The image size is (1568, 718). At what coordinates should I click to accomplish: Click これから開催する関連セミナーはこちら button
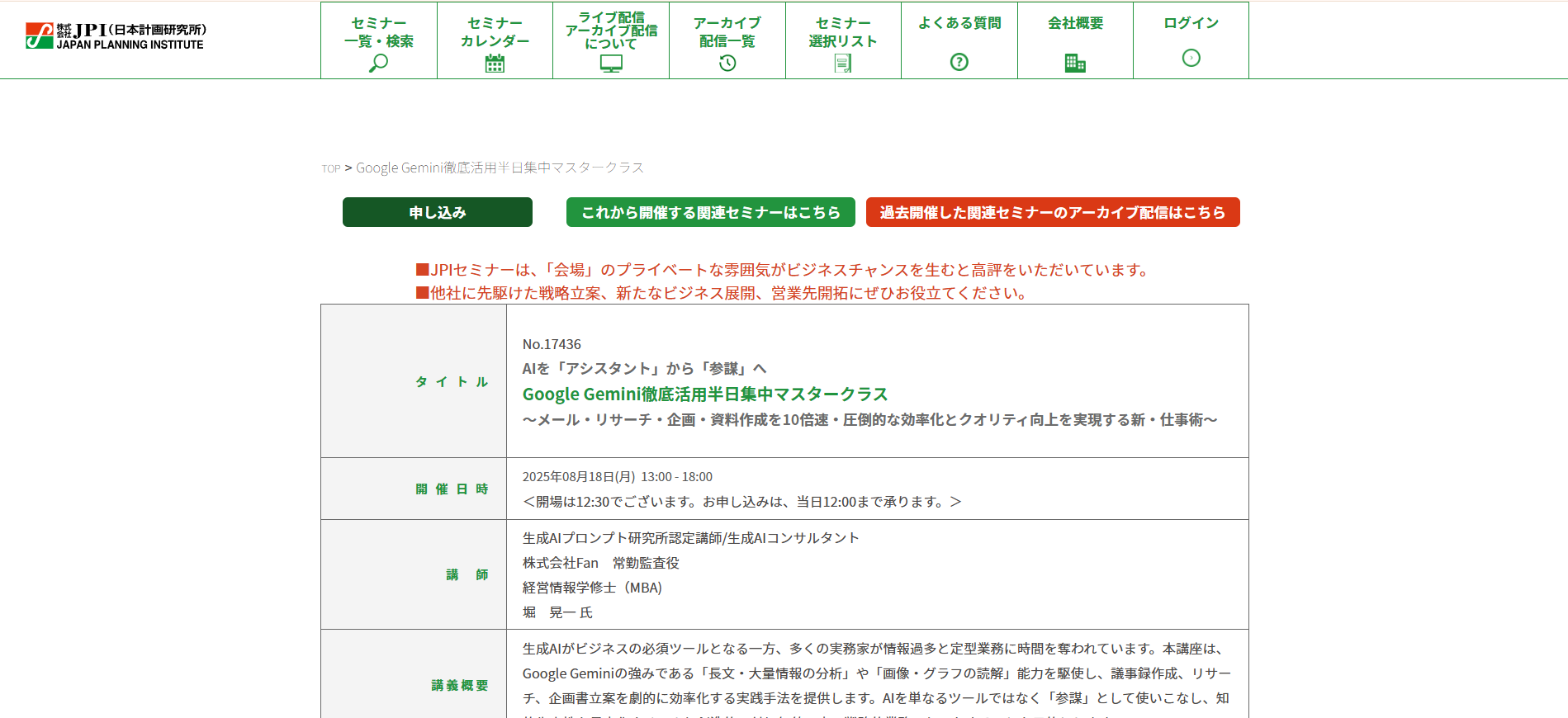coord(711,212)
